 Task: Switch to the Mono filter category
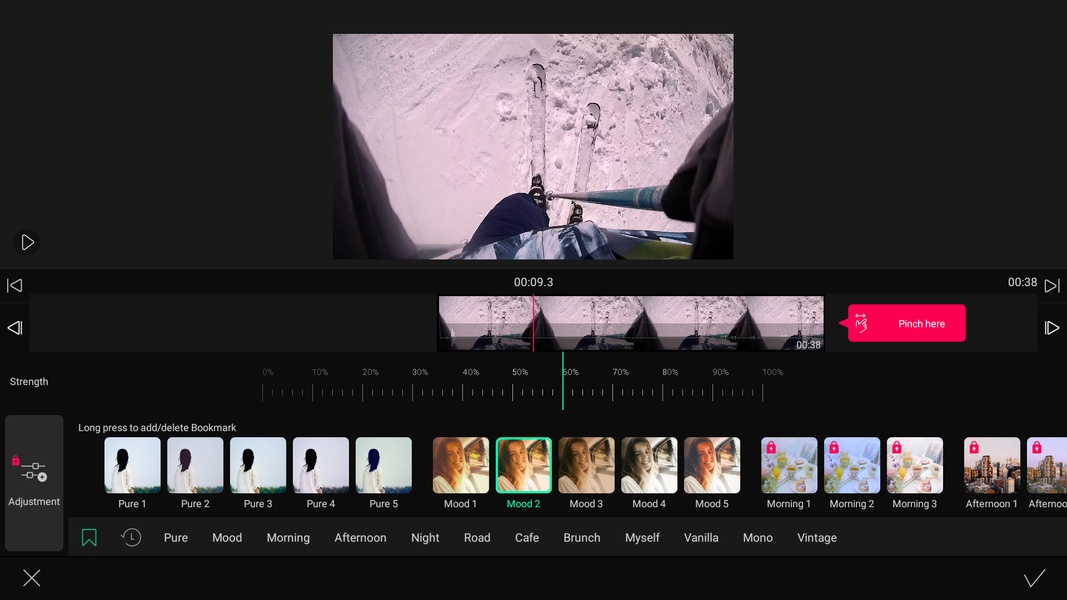(x=757, y=537)
